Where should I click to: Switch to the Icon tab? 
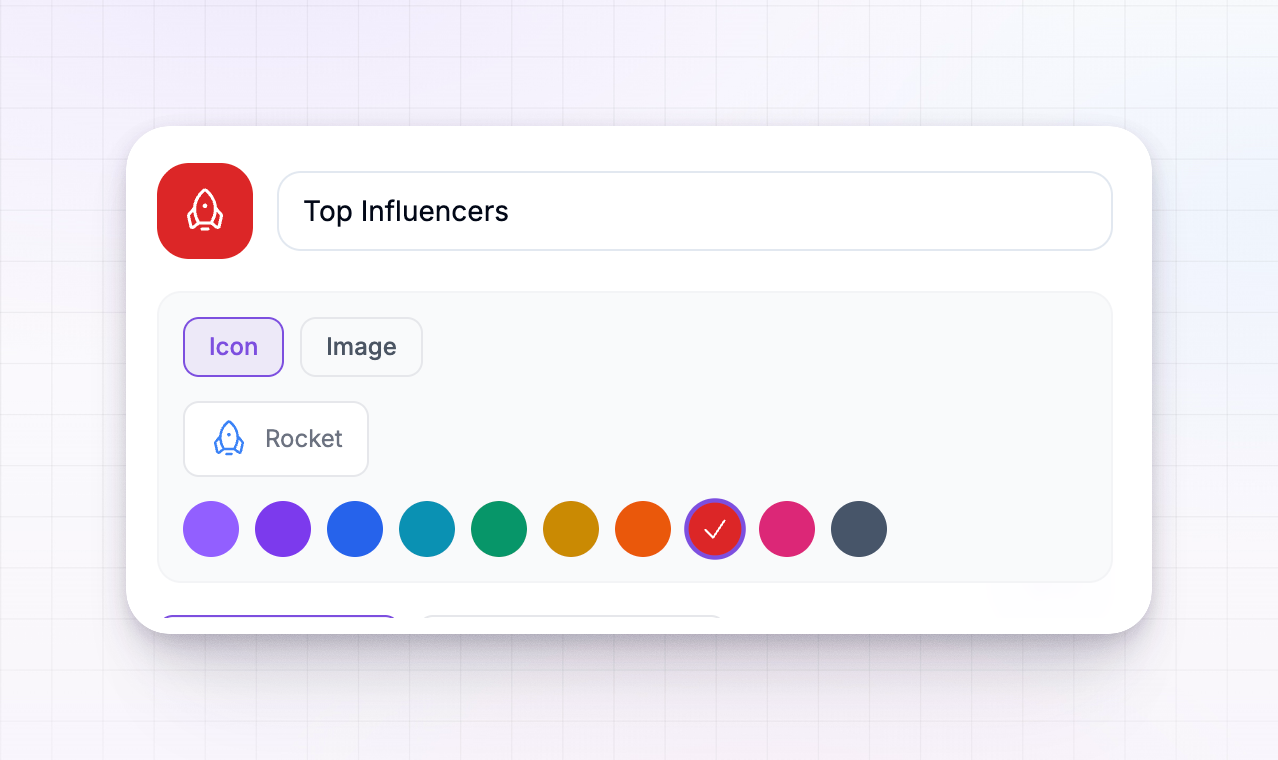point(233,347)
